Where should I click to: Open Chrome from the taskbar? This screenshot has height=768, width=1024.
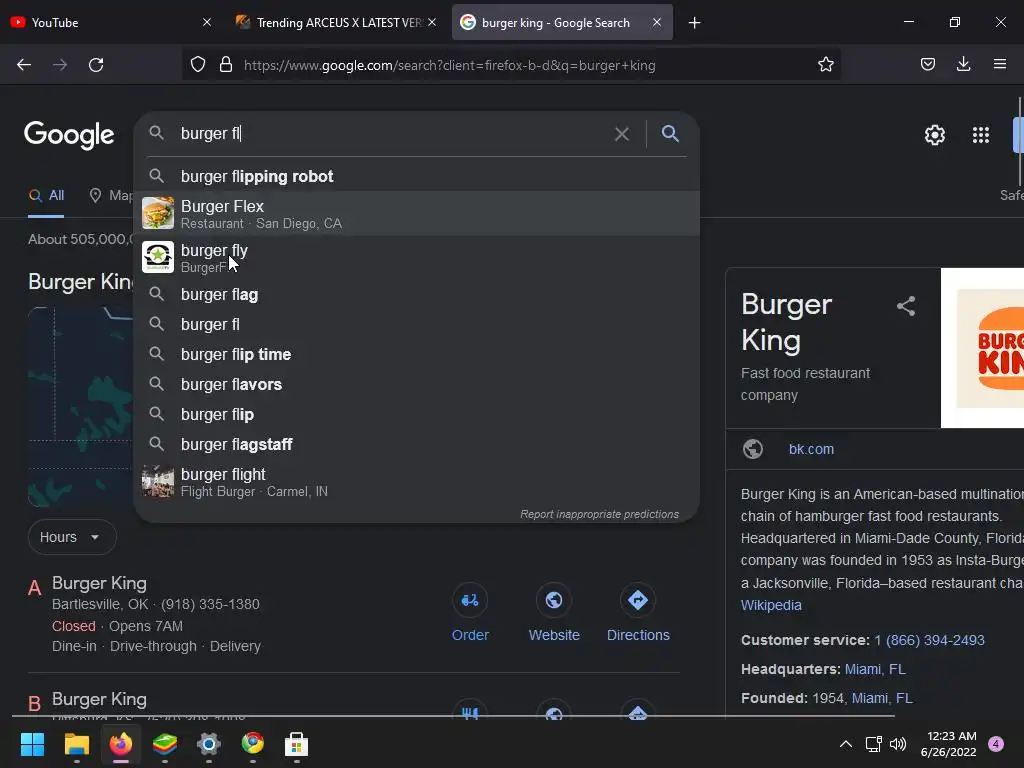[x=253, y=744]
